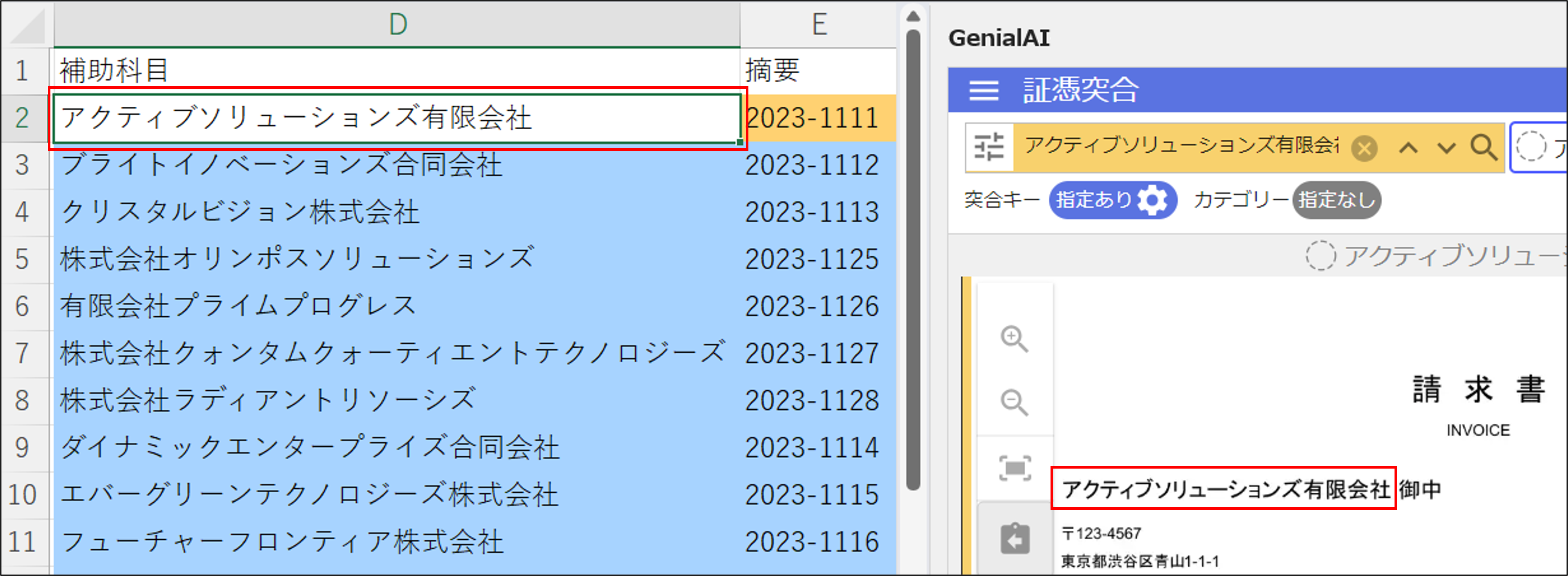The image size is (1568, 576).
Task: Toggle the カテゴリー 指定なし chip
Action: tap(1336, 200)
